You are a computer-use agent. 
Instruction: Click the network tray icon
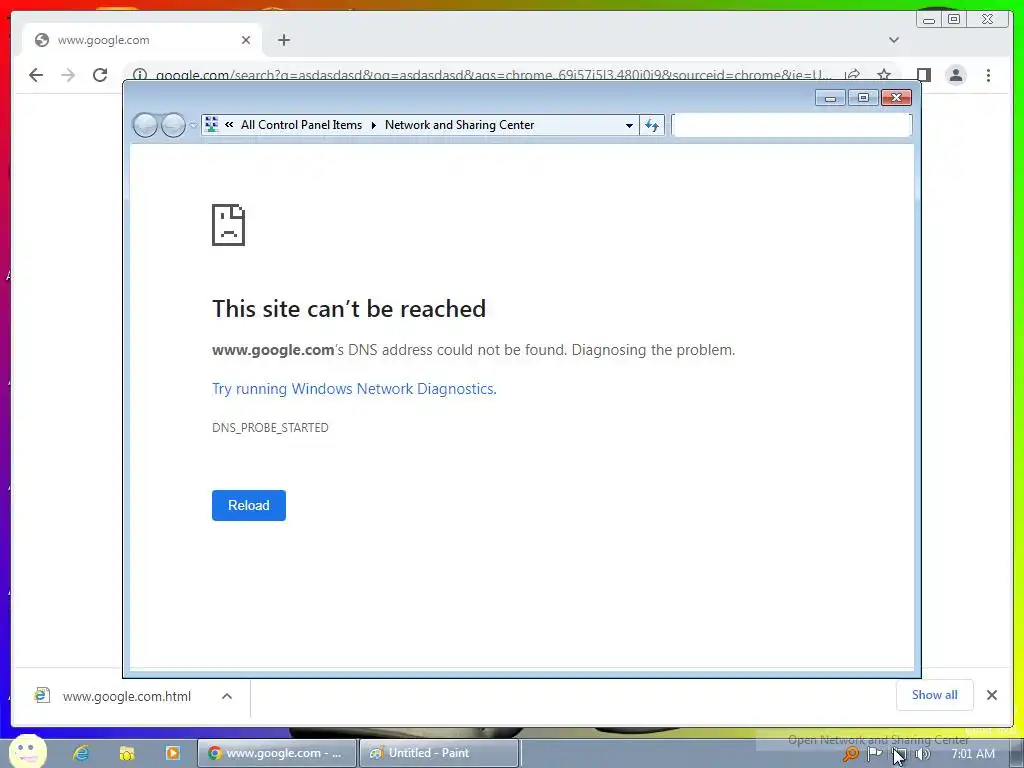click(x=899, y=754)
